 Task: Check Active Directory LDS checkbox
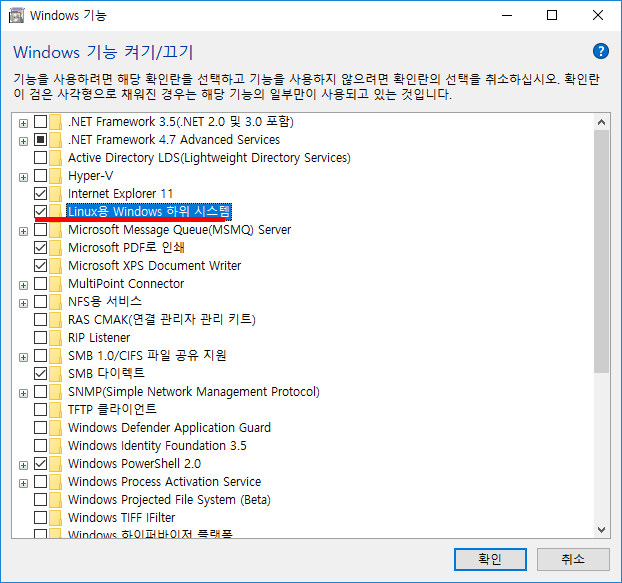40,157
